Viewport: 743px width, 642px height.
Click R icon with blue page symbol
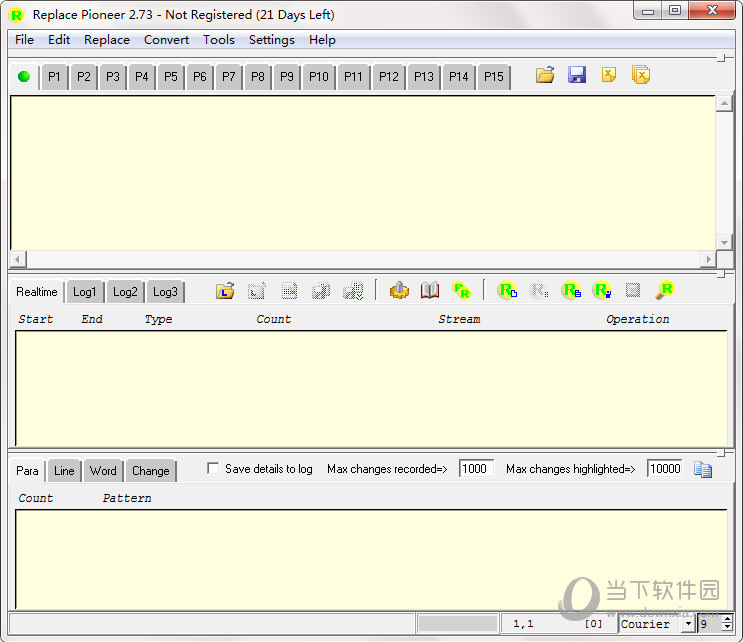507,290
